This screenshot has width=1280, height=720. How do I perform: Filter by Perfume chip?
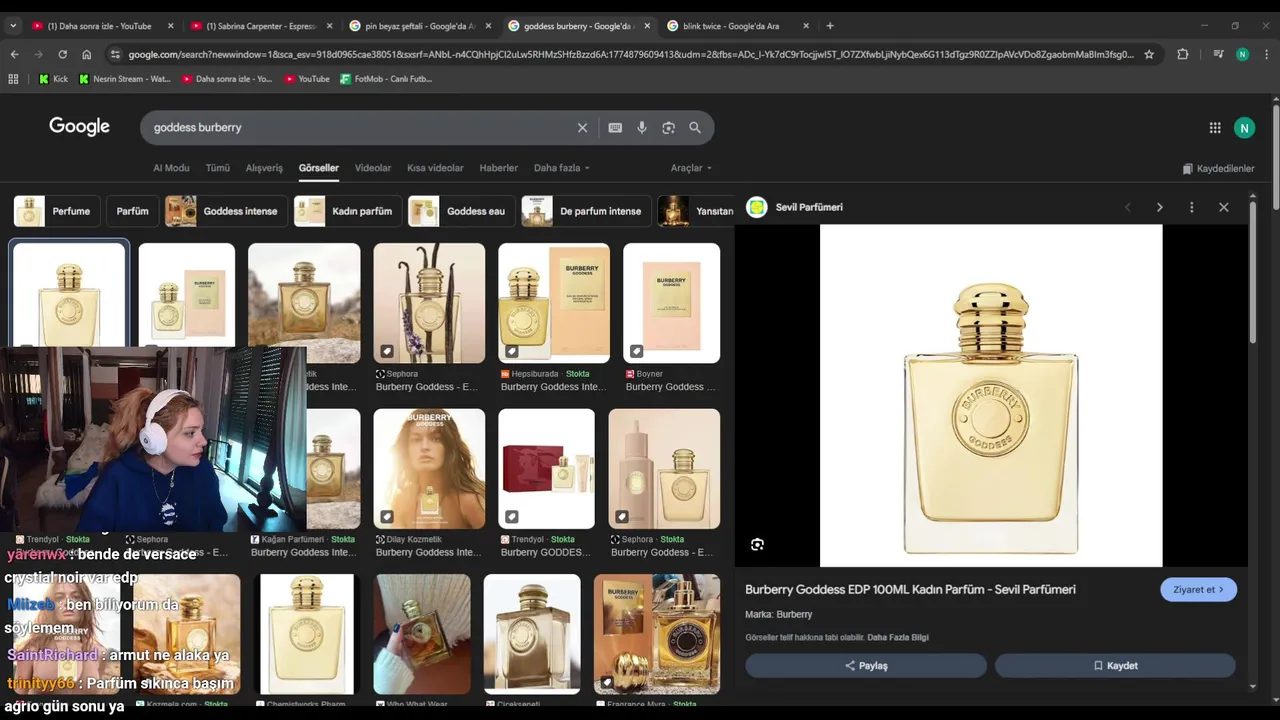[x=57, y=211]
